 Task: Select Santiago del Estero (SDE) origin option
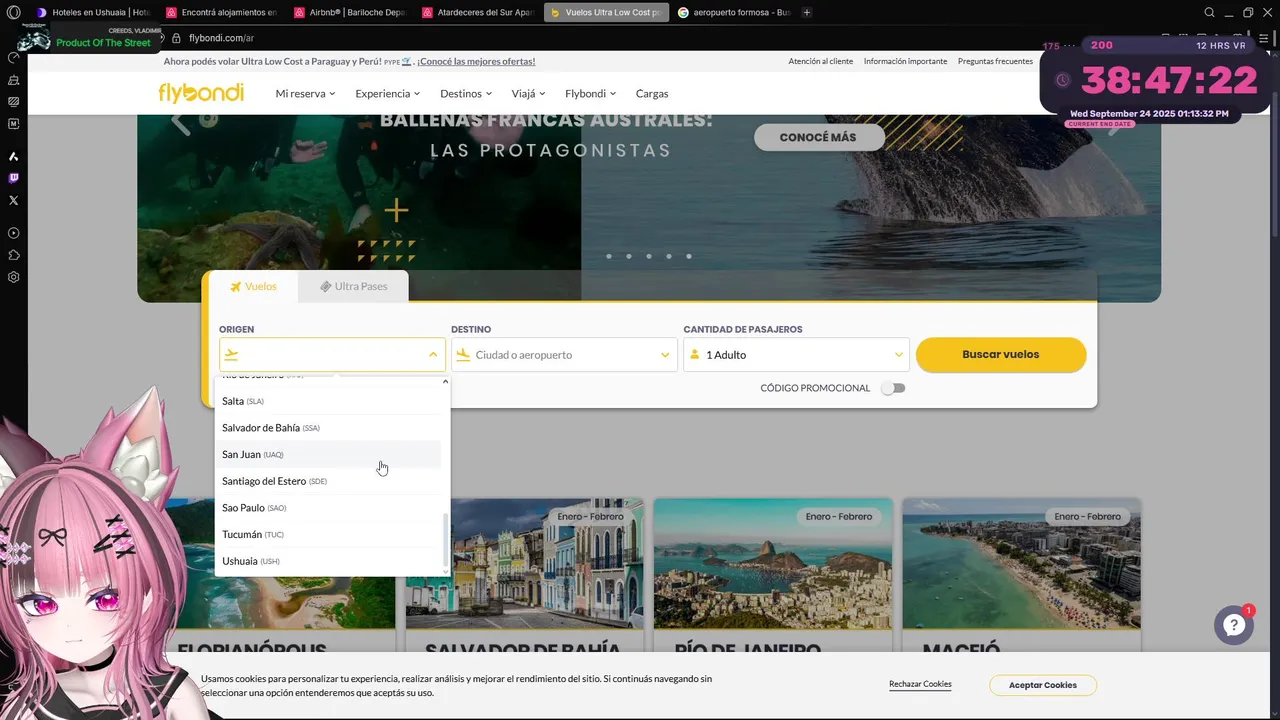click(x=329, y=481)
